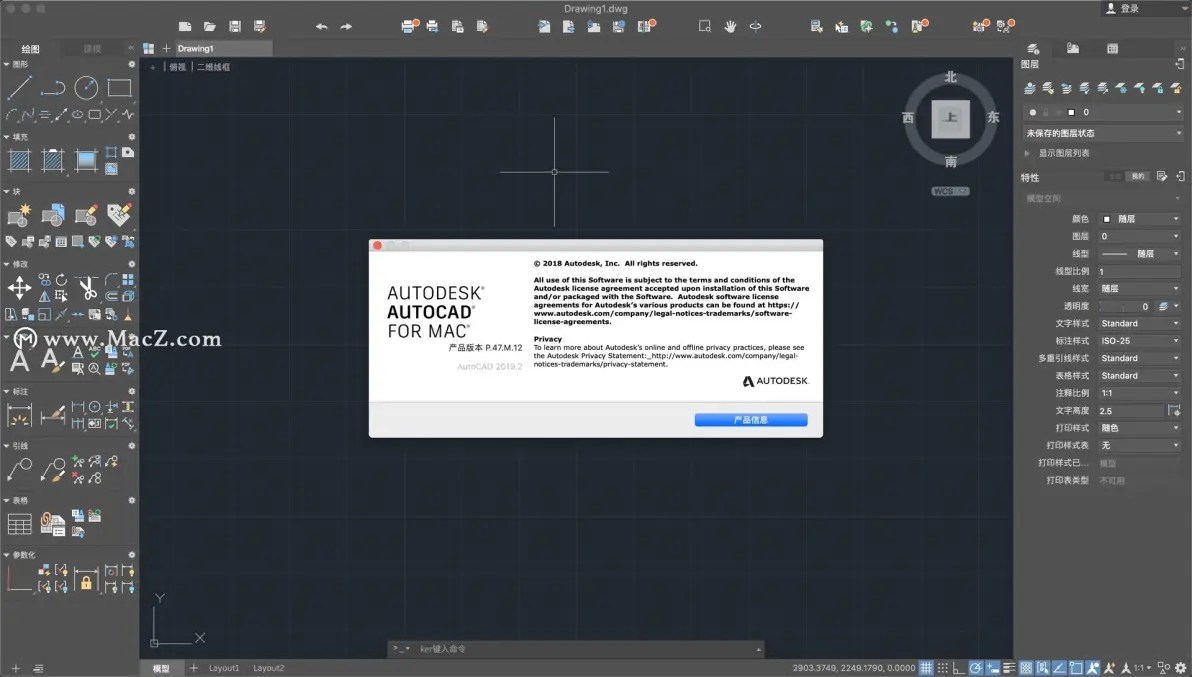Select the Trim scissors tool

87,288
